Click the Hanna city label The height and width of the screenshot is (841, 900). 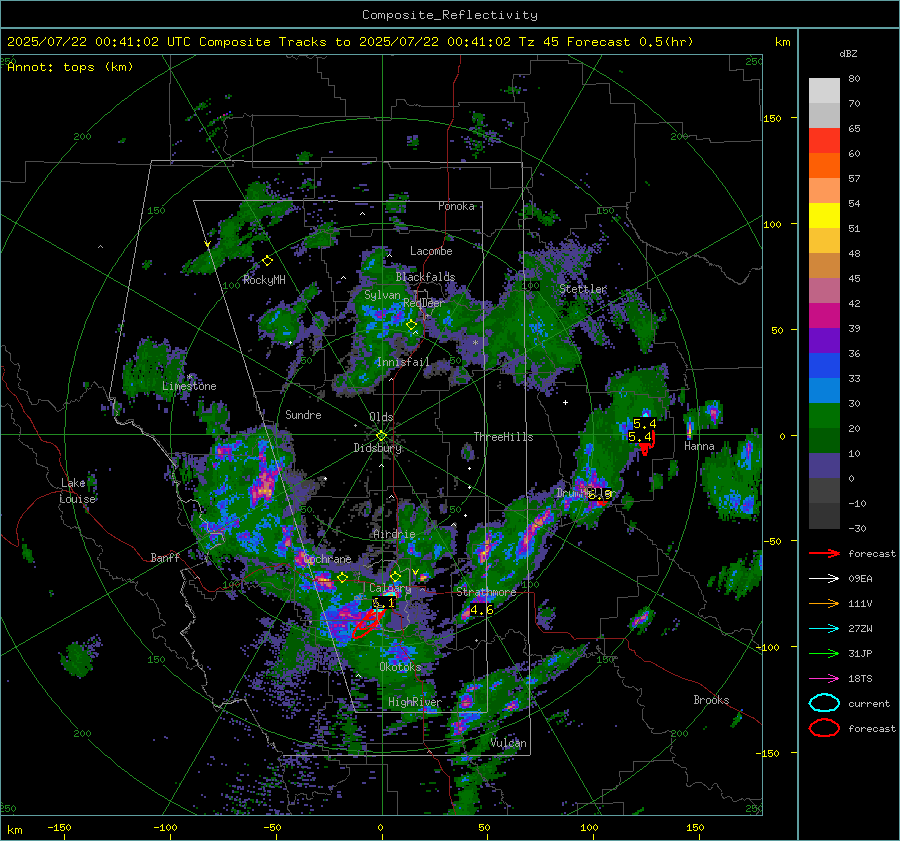point(699,446)
